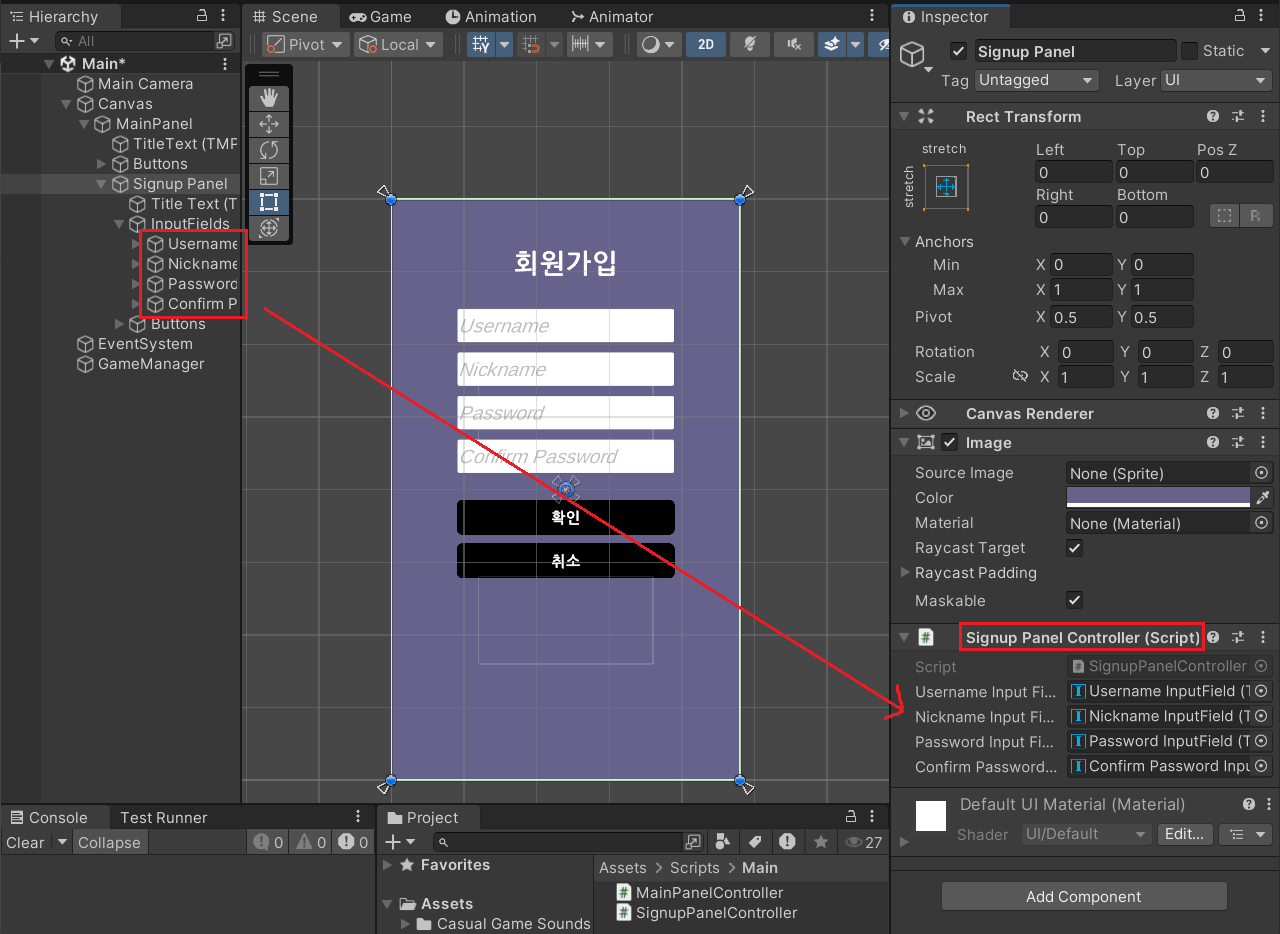This screenshot has height=934, width=1280.
Task: Switch to the Test Runner tab
Action: [163, 817]
